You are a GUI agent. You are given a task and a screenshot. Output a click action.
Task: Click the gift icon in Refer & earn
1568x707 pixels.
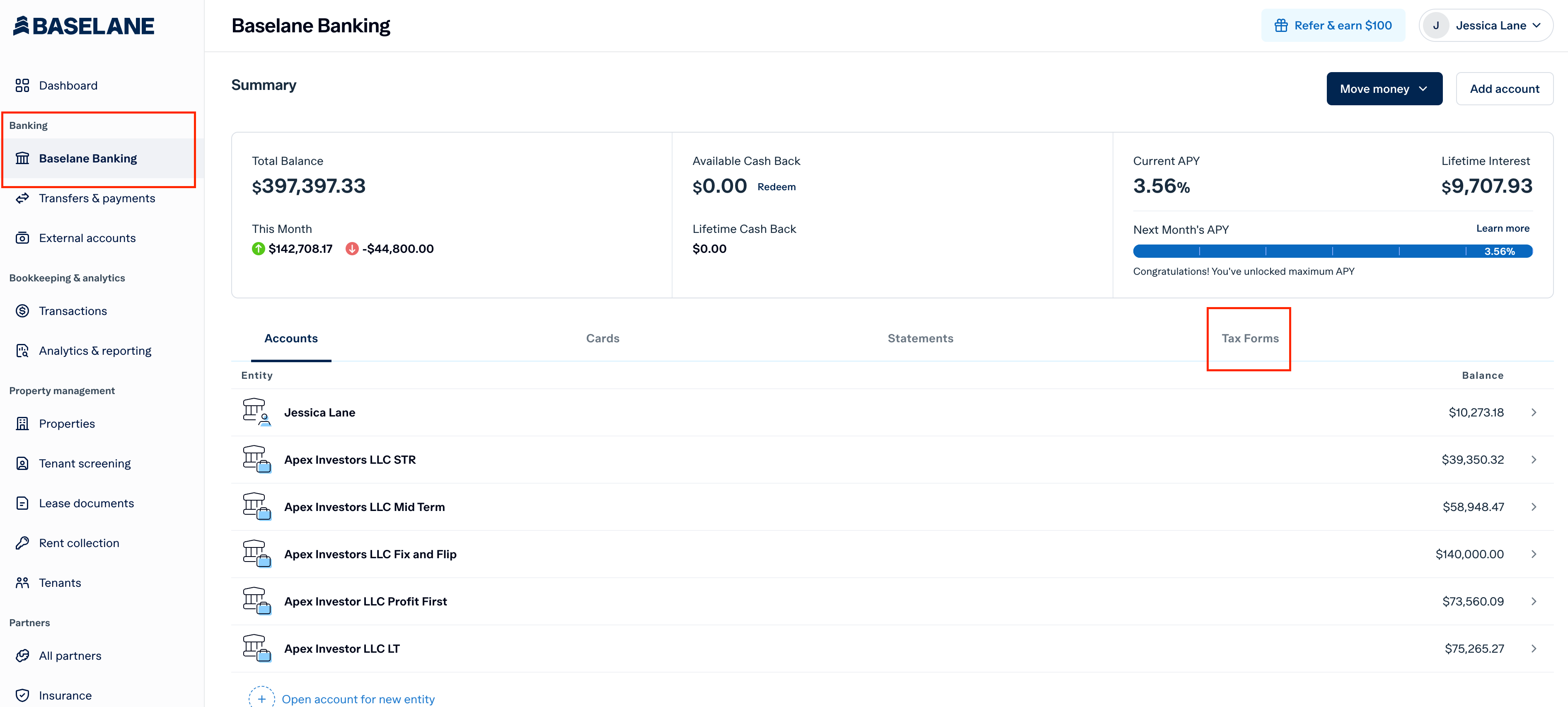pyautogui.click(x=1281, y=26)
